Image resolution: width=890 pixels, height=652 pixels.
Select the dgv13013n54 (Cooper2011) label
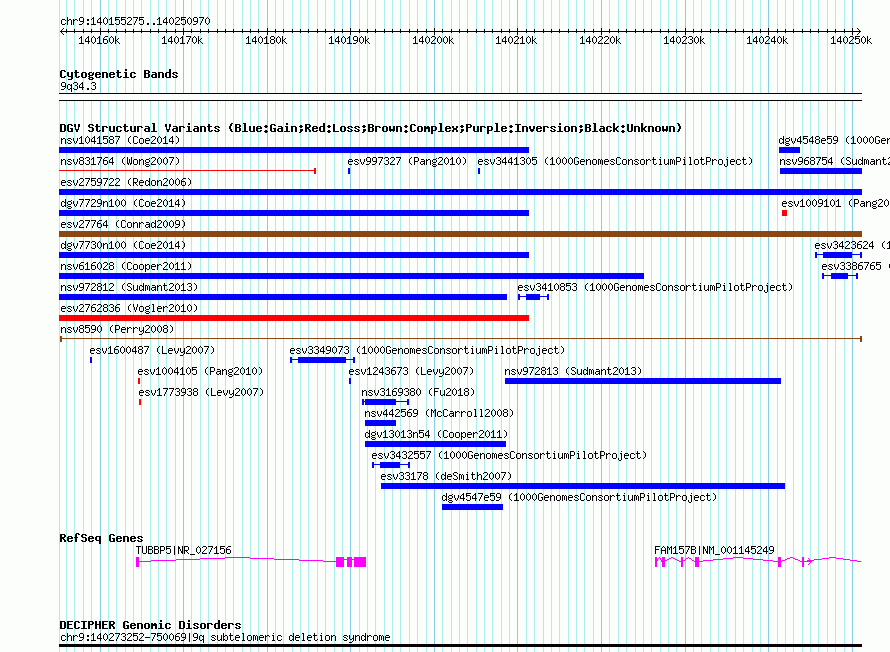coord(436,434)
